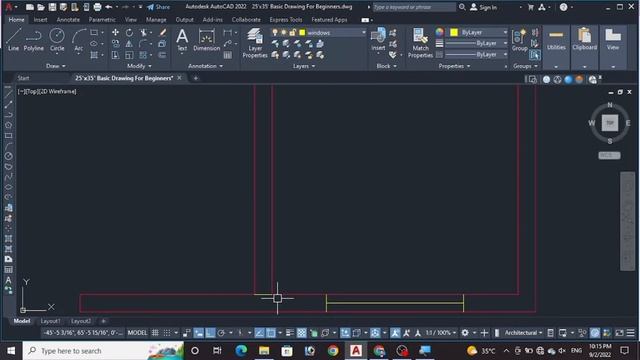
Task: Expand the Annotation panel
Action: pos(205,66)
